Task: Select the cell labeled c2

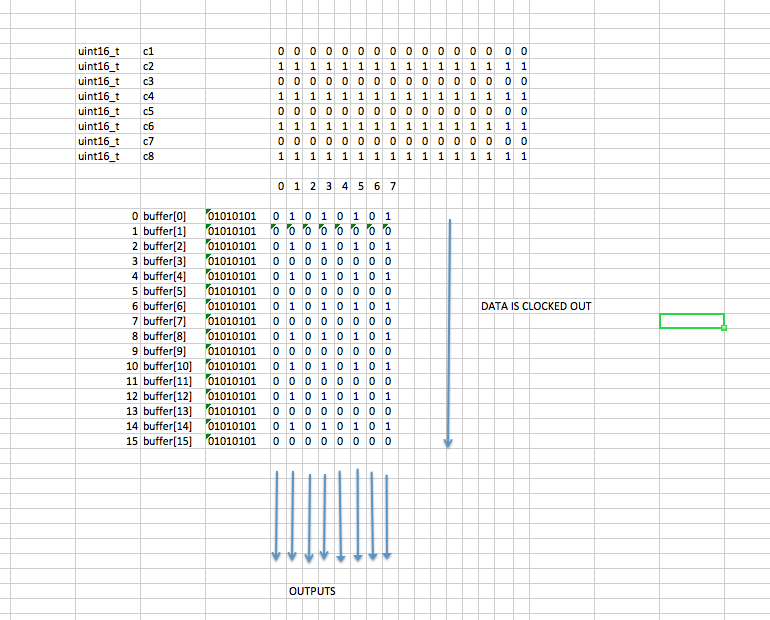Action: click(173, 66)
